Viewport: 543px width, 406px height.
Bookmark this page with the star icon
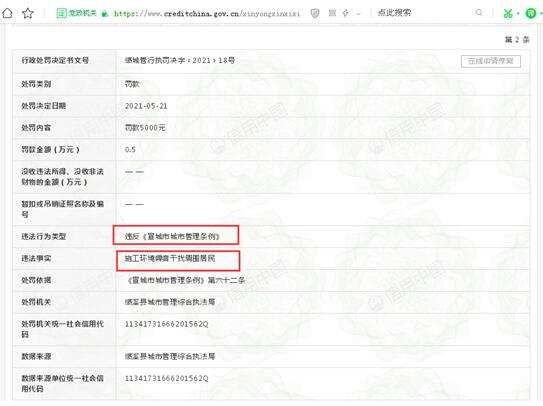(28, 14)
